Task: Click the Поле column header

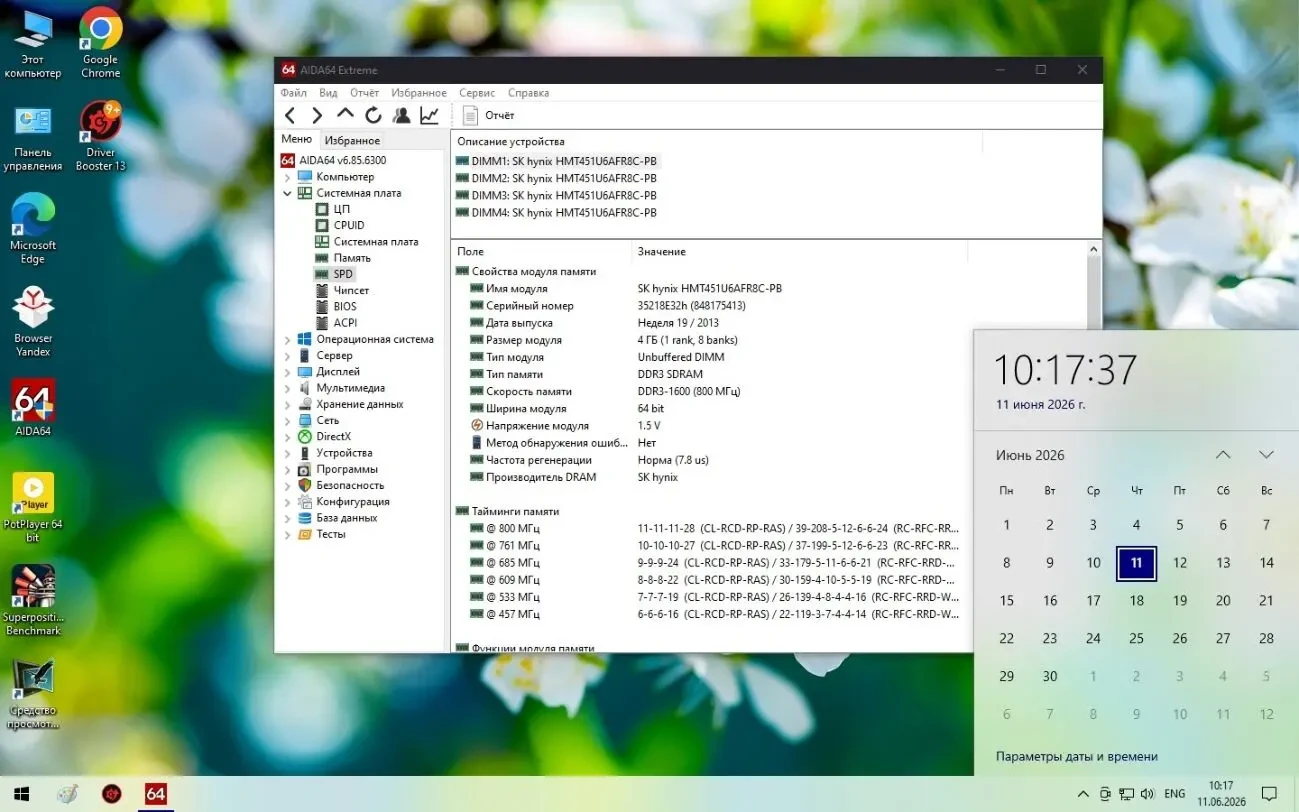Action: (541, 252)
